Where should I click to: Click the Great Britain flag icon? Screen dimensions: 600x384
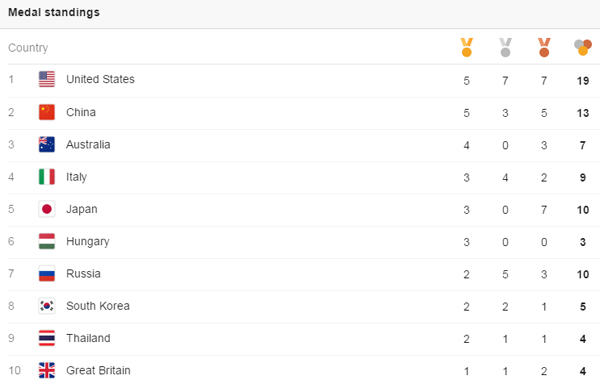point(47,370)
